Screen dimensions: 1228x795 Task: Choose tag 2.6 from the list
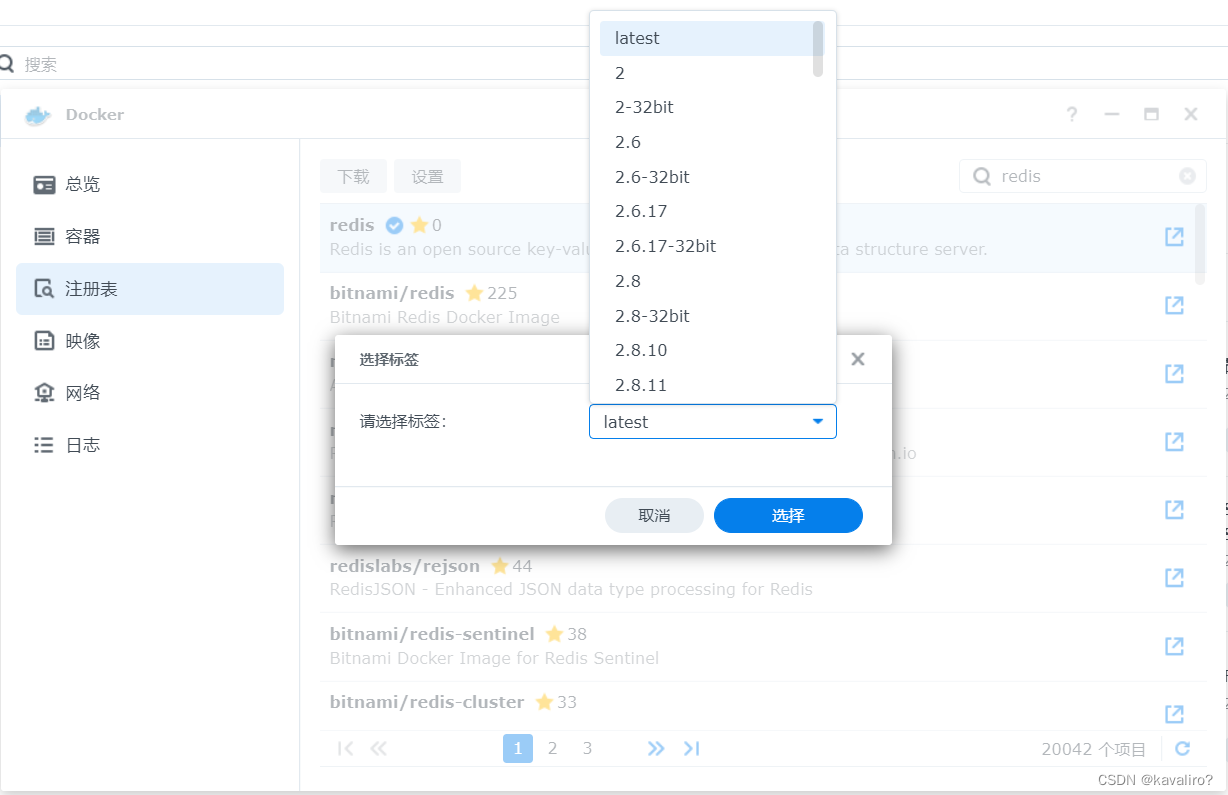tap(706, 142)
